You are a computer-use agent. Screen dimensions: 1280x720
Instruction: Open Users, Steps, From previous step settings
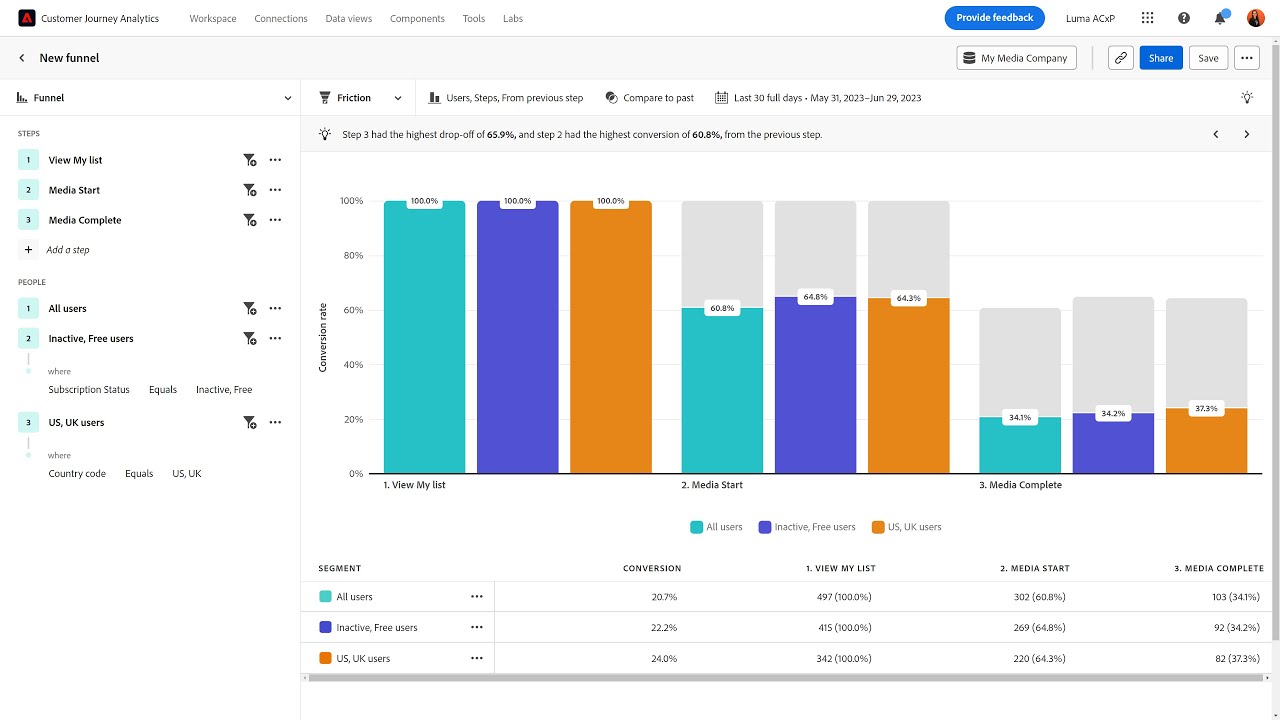coord(506,98)
